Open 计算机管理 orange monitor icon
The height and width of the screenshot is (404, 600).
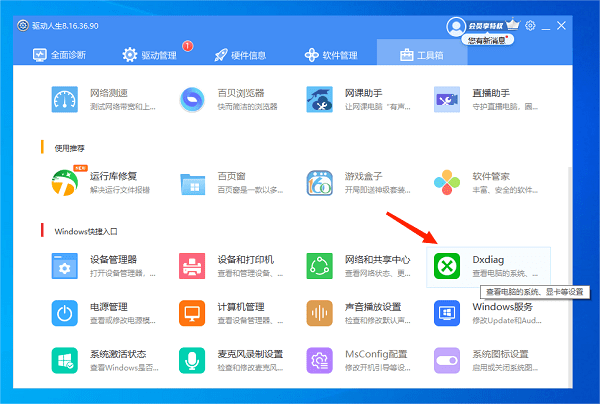click(x=192, y=313)
